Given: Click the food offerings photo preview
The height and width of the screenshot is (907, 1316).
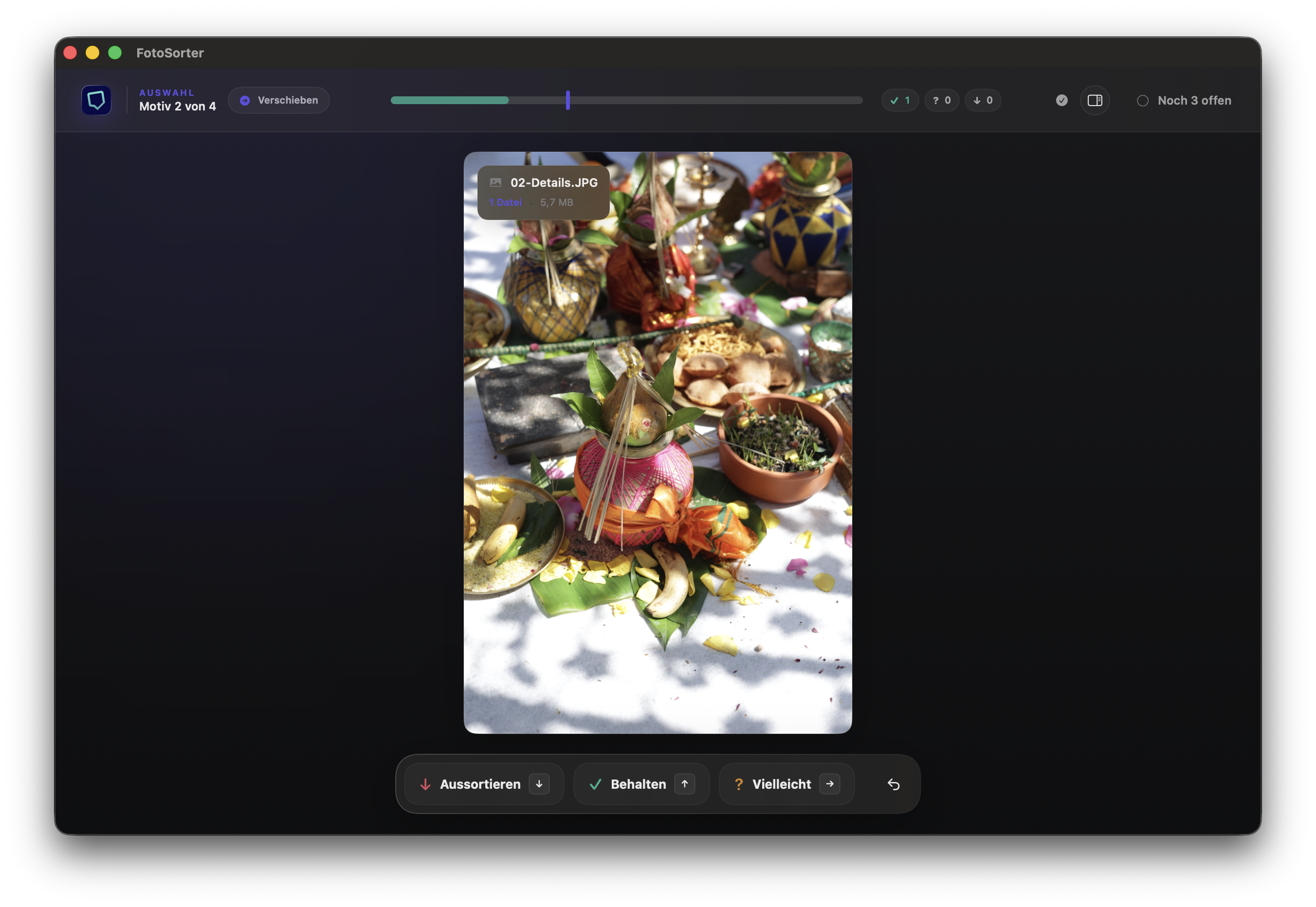Looking at the screenshot, I should [658, 442].
